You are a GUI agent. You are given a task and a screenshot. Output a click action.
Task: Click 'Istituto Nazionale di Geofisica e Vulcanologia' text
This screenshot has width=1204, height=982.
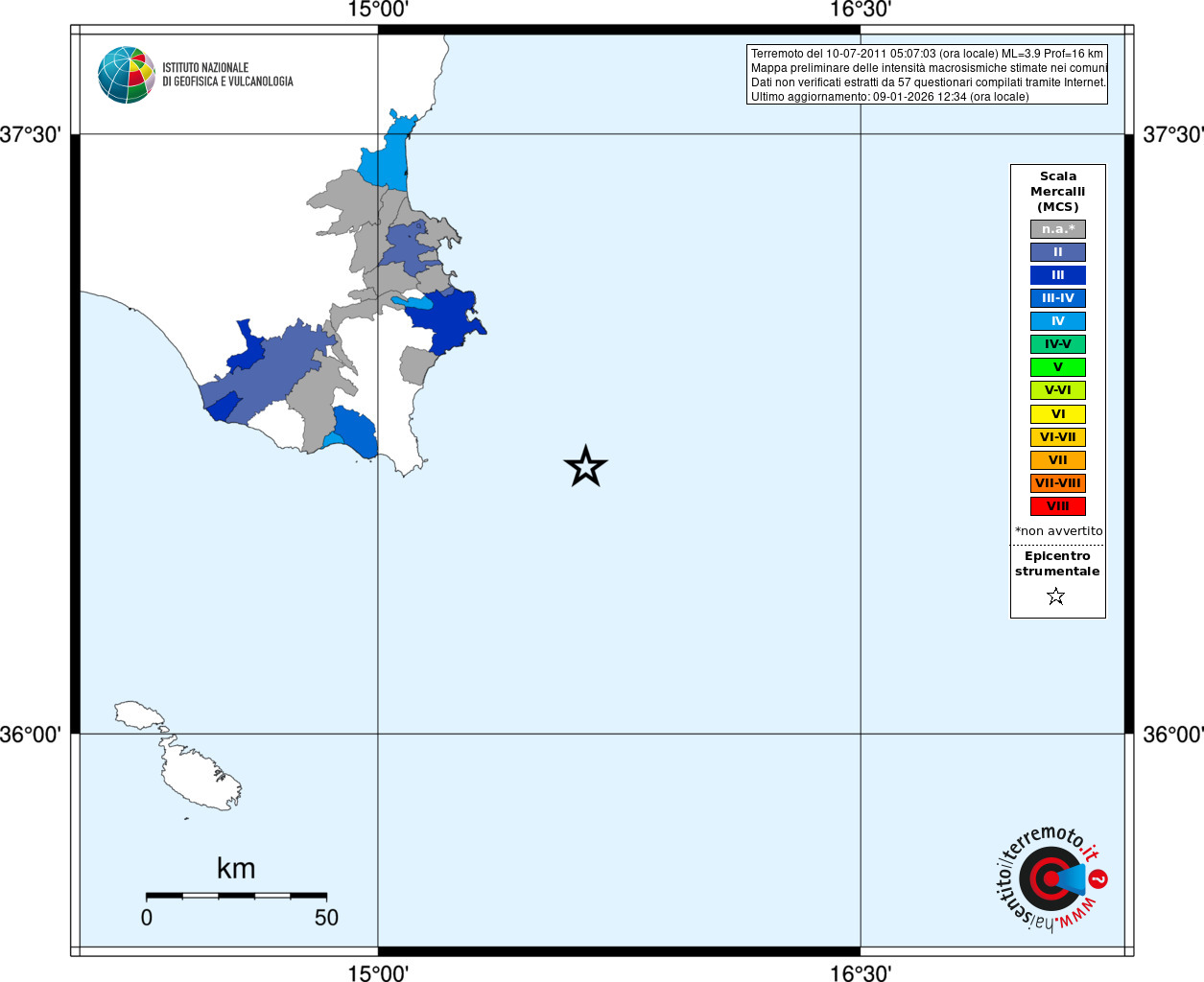(x=227, y=75)
